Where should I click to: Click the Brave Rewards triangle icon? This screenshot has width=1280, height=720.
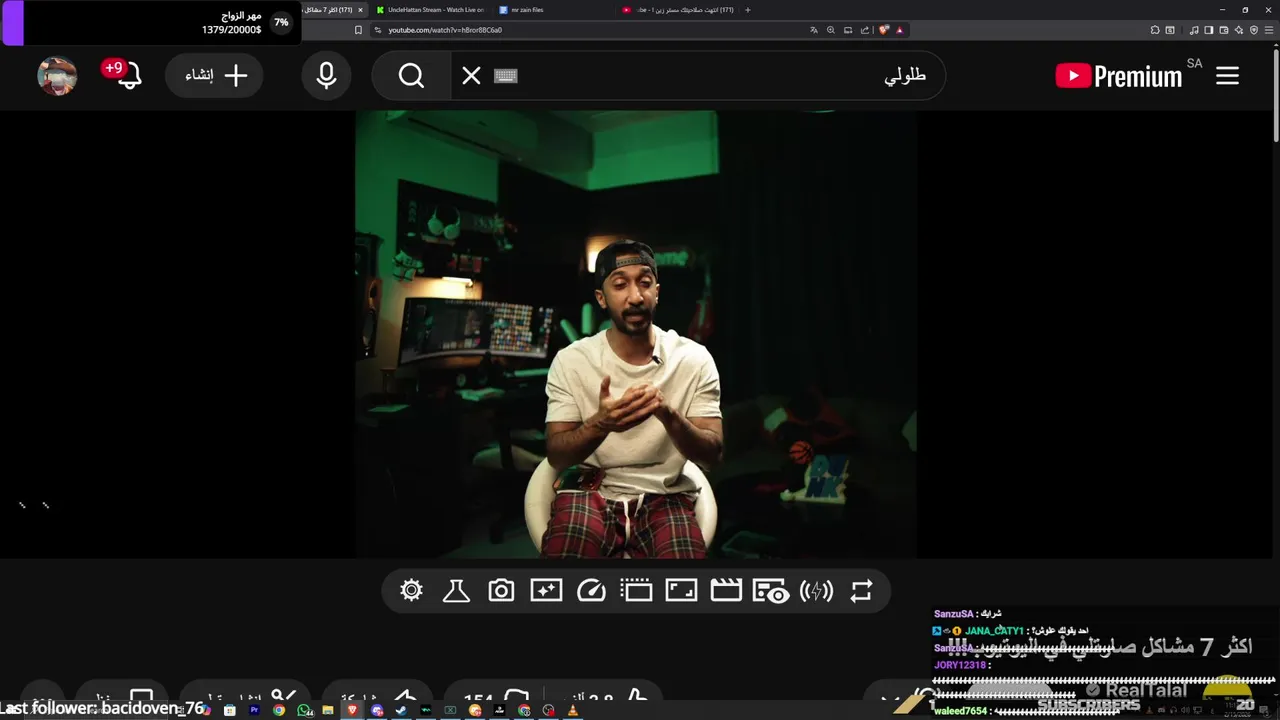pos(899,30)
